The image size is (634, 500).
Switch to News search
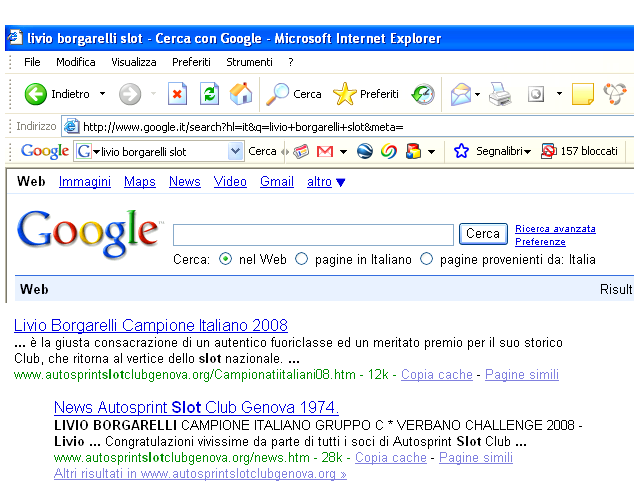coord(185,181)
